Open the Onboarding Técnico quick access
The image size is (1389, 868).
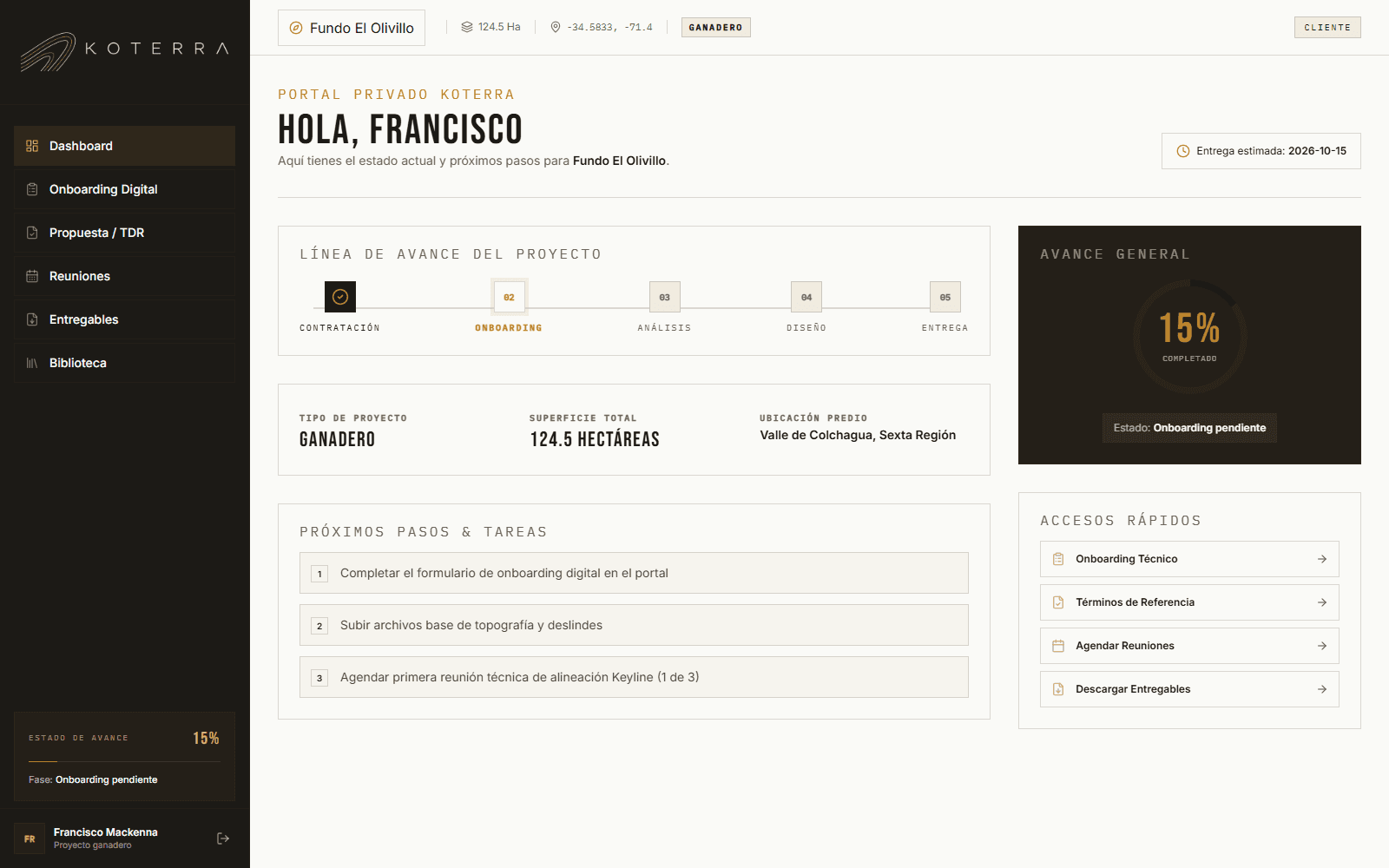pos(1189,559)
